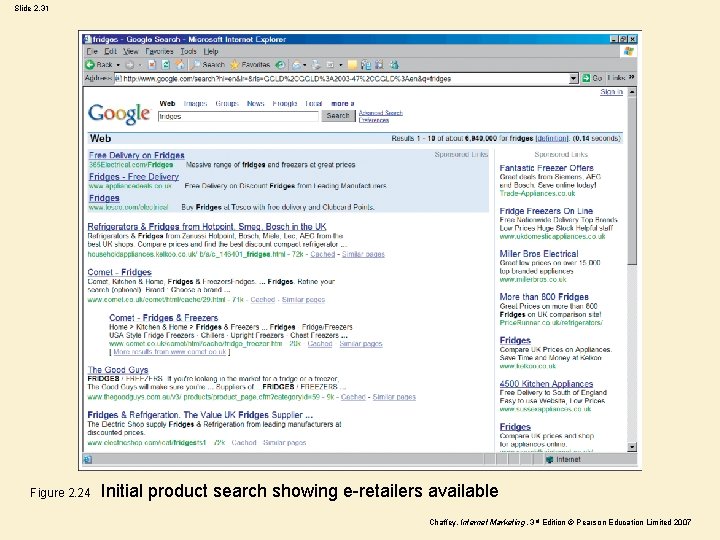This screenshot has height=540, width=720.
Task: Switch to Google News tab
Action: pos(255,104)
